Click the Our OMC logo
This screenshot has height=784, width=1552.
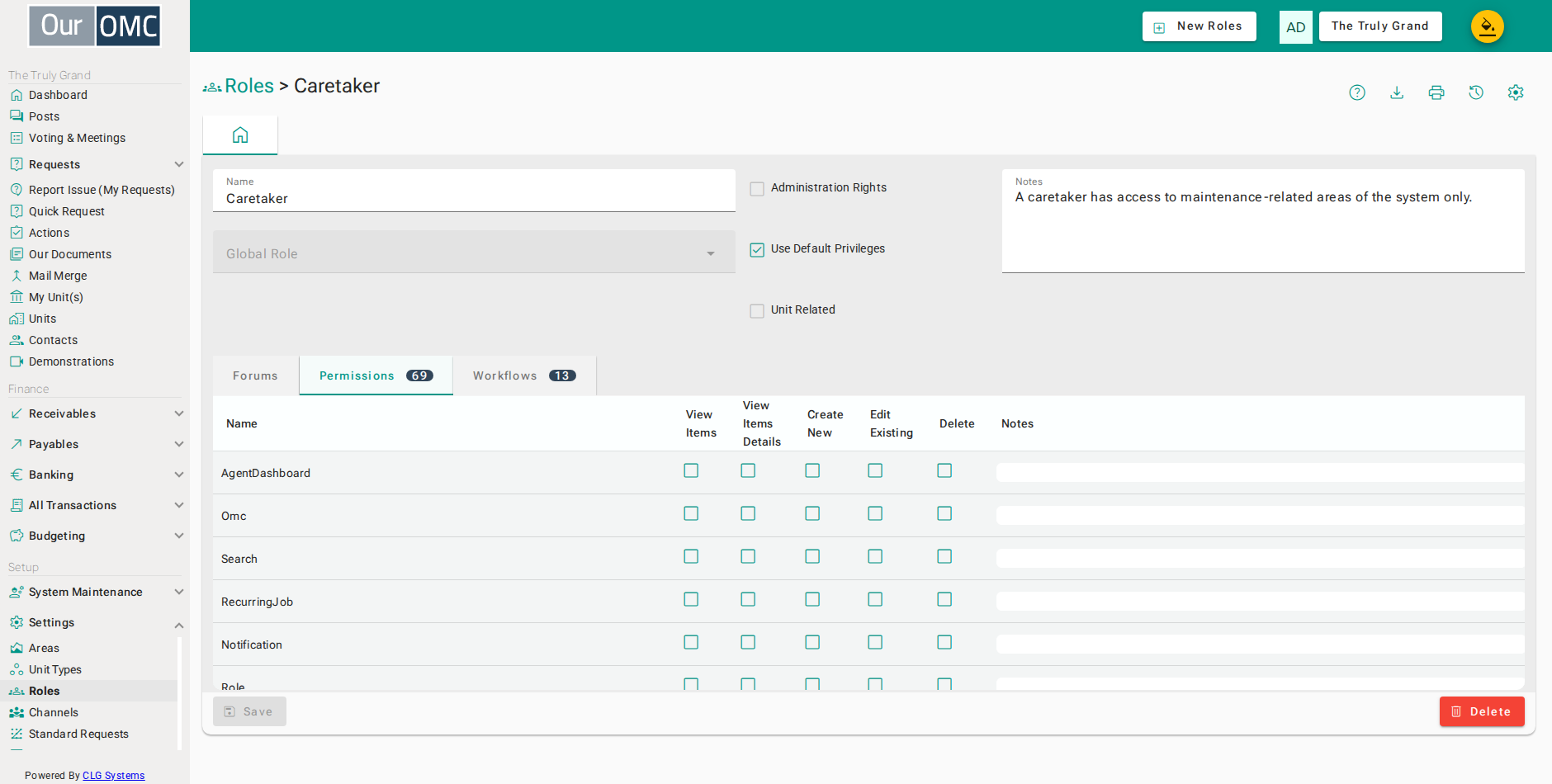[x=95, y=26]
